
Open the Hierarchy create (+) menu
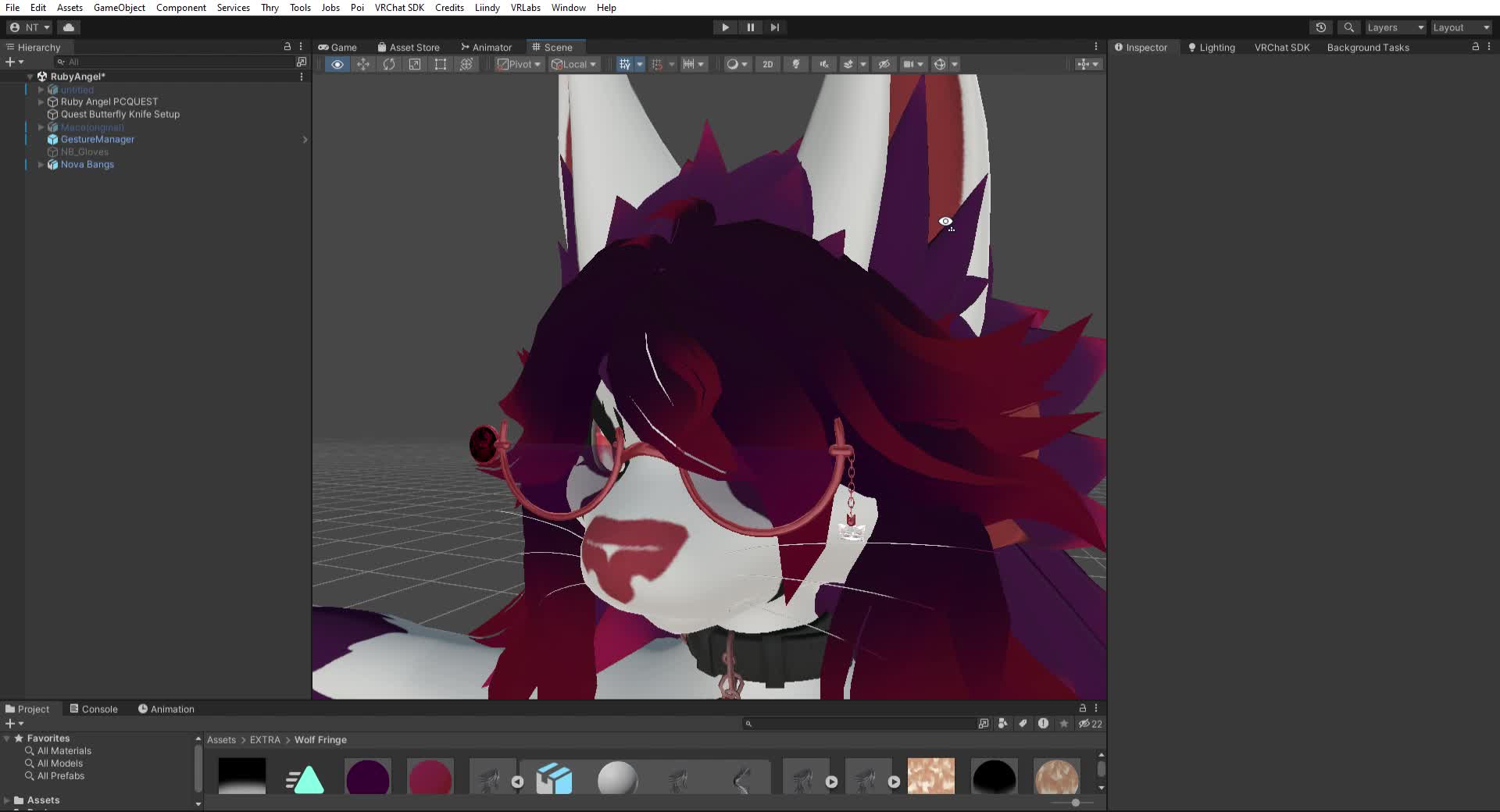14,62
